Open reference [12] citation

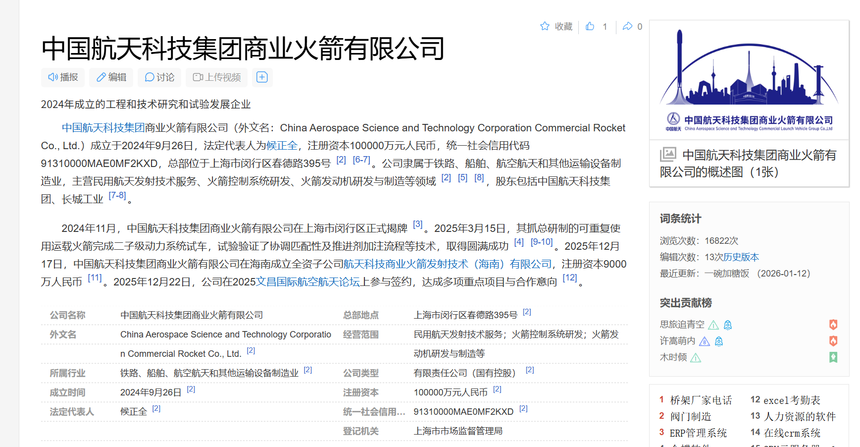pyautogui.click(x=570, y=278)
